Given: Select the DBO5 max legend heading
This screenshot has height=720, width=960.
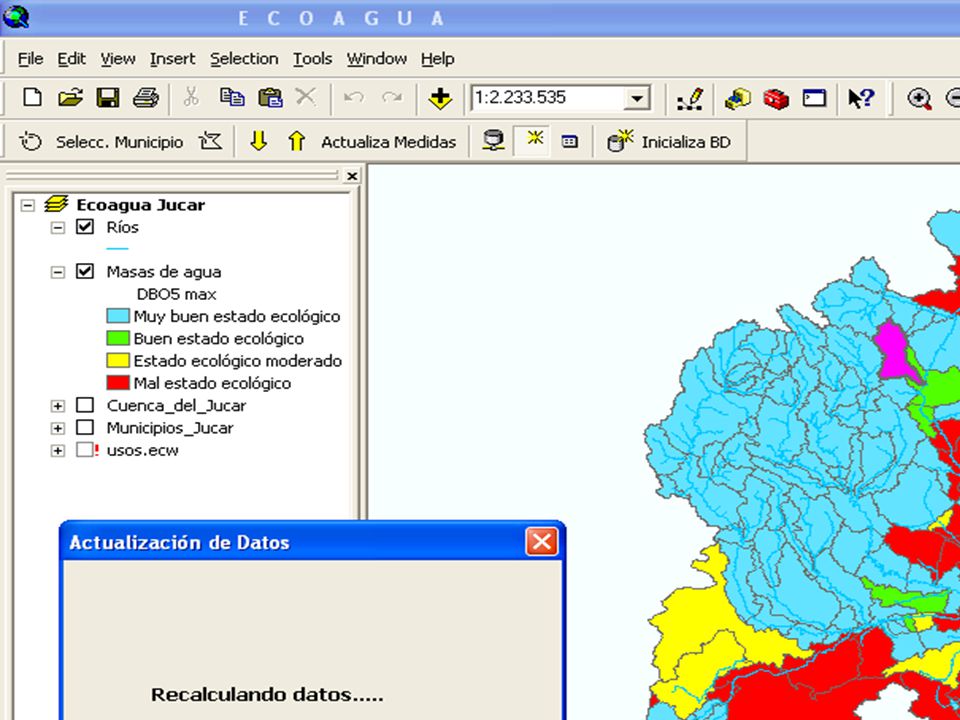Looking at the screenshot, I should 176,294.
